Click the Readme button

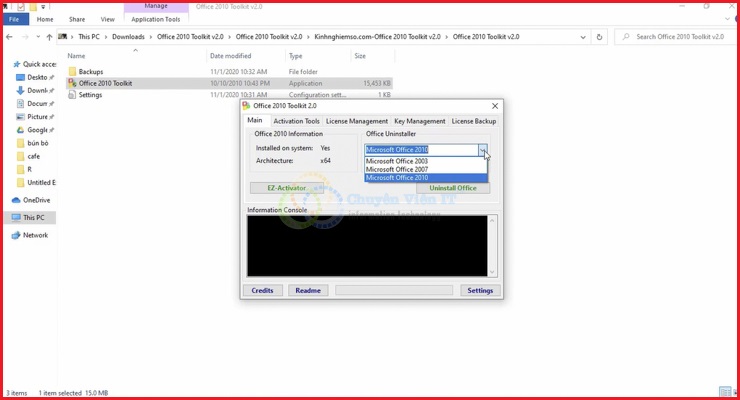pyautogui.click(x=308, y=291)
